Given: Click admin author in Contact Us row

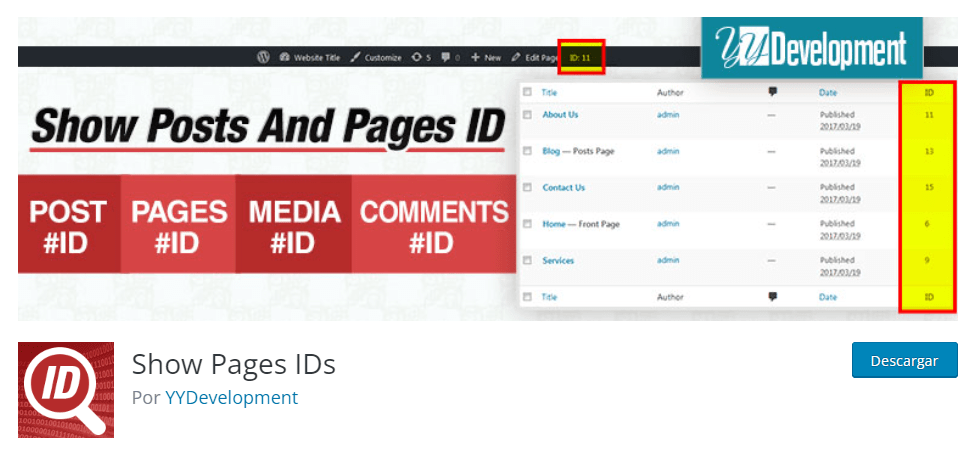Looking at the screenshot, I should tap(668, 187).
